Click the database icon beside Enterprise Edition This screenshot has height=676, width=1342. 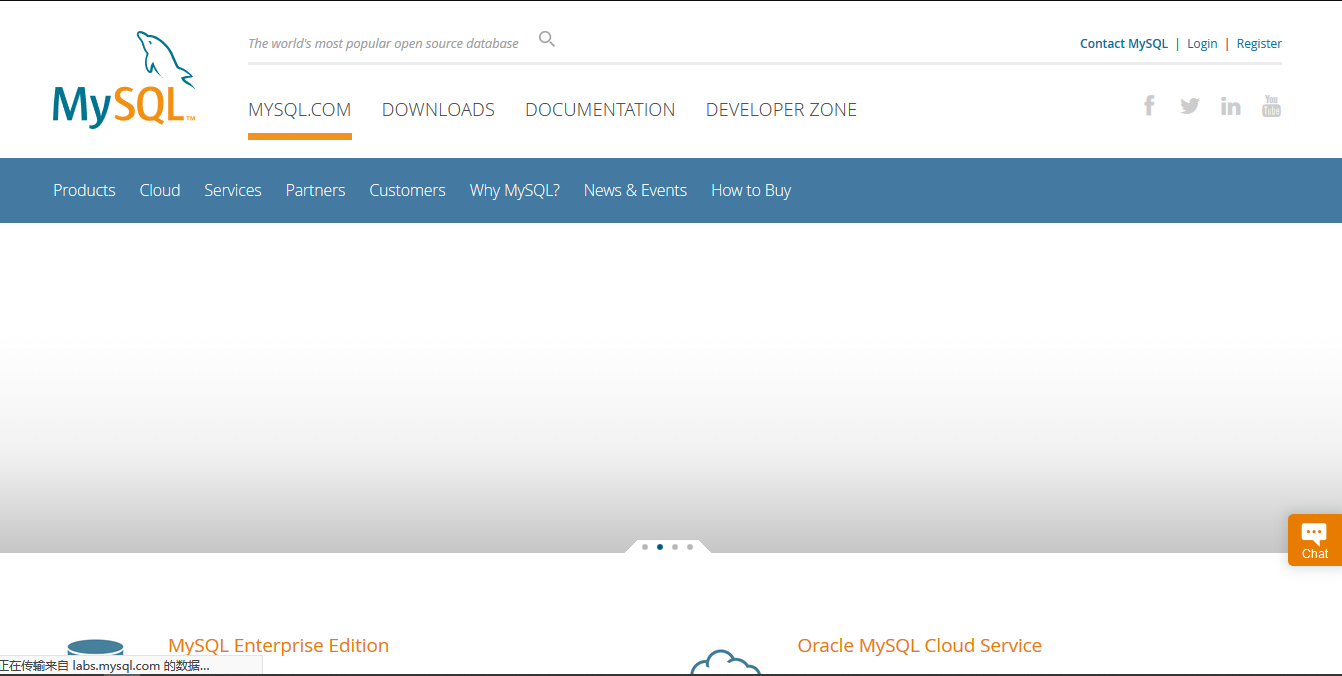click(x=96, y=650)
